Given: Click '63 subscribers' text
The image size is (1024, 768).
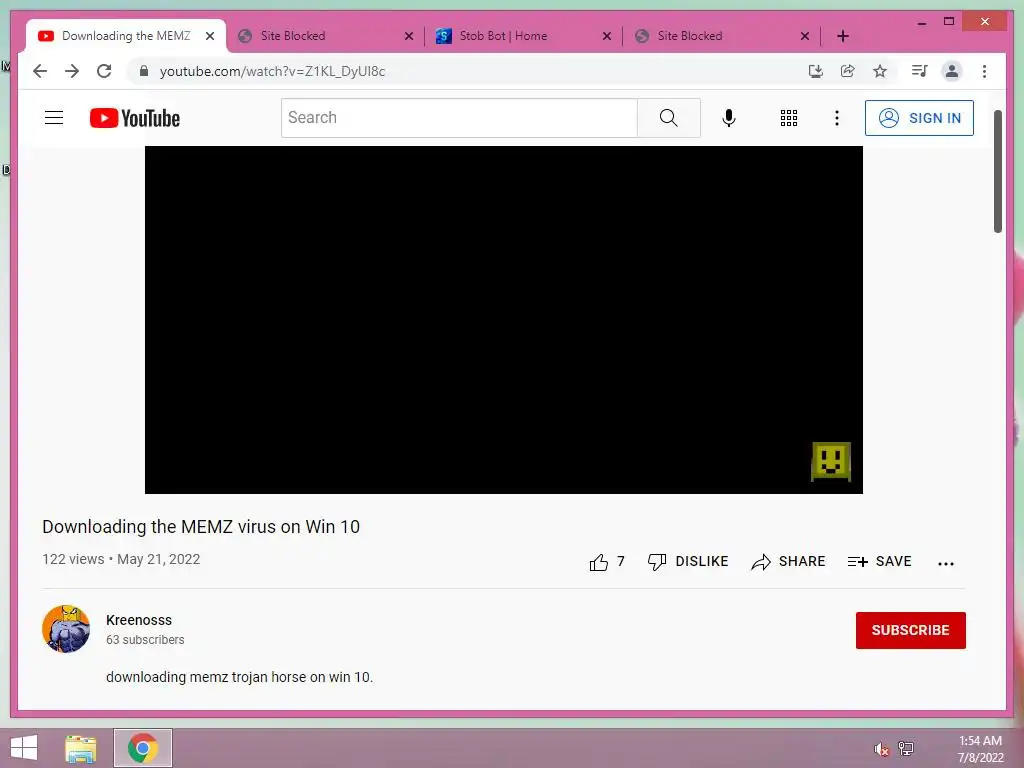Looking at the screenshot, I should click(x=145, y=639).
